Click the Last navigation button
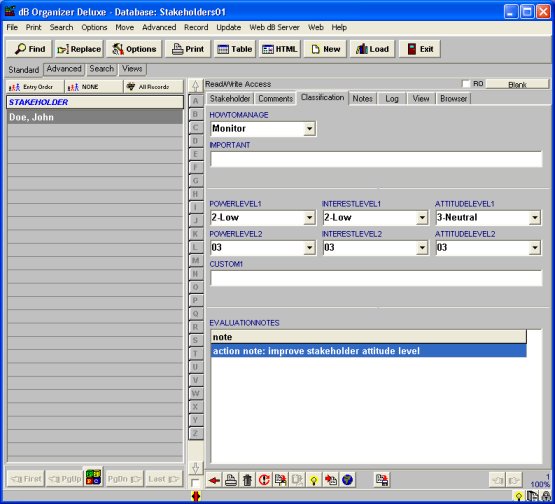Viewport: 555px width, 504px height. [x=164, y=479]
